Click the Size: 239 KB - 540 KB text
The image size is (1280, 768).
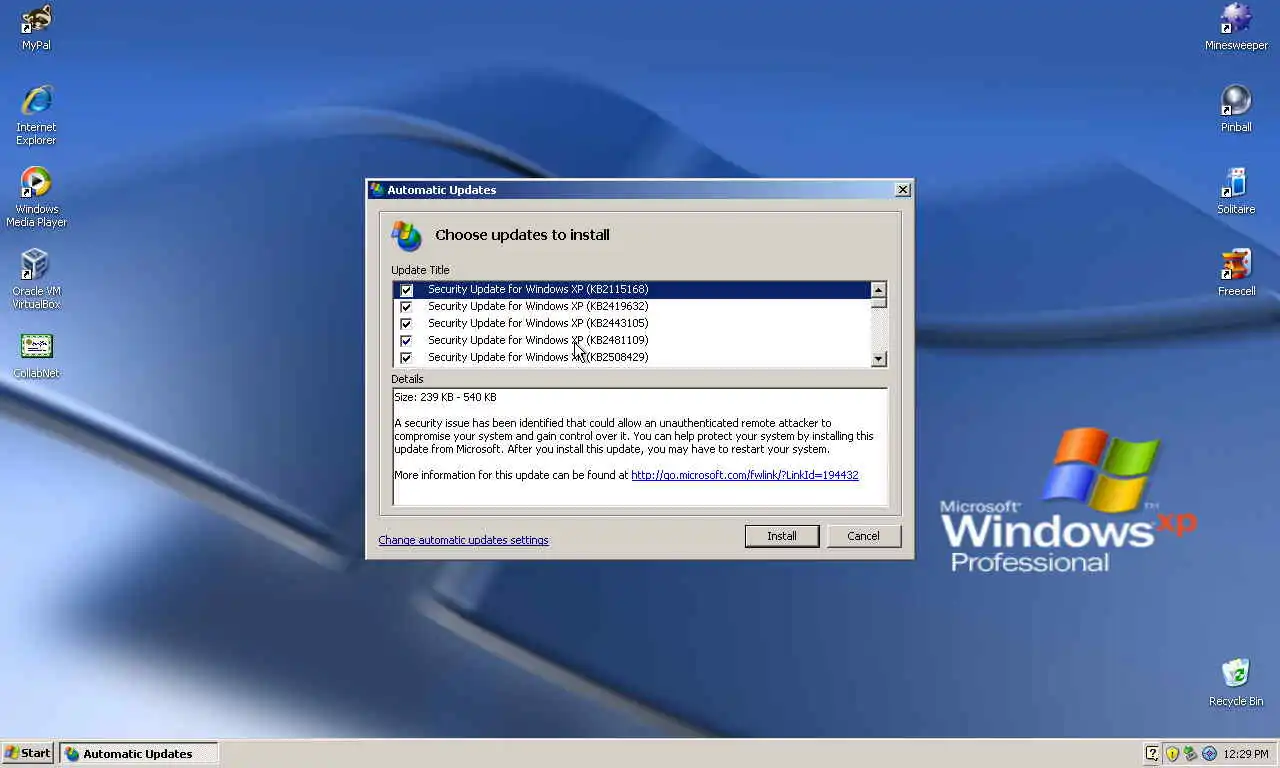tap(445, 397)
